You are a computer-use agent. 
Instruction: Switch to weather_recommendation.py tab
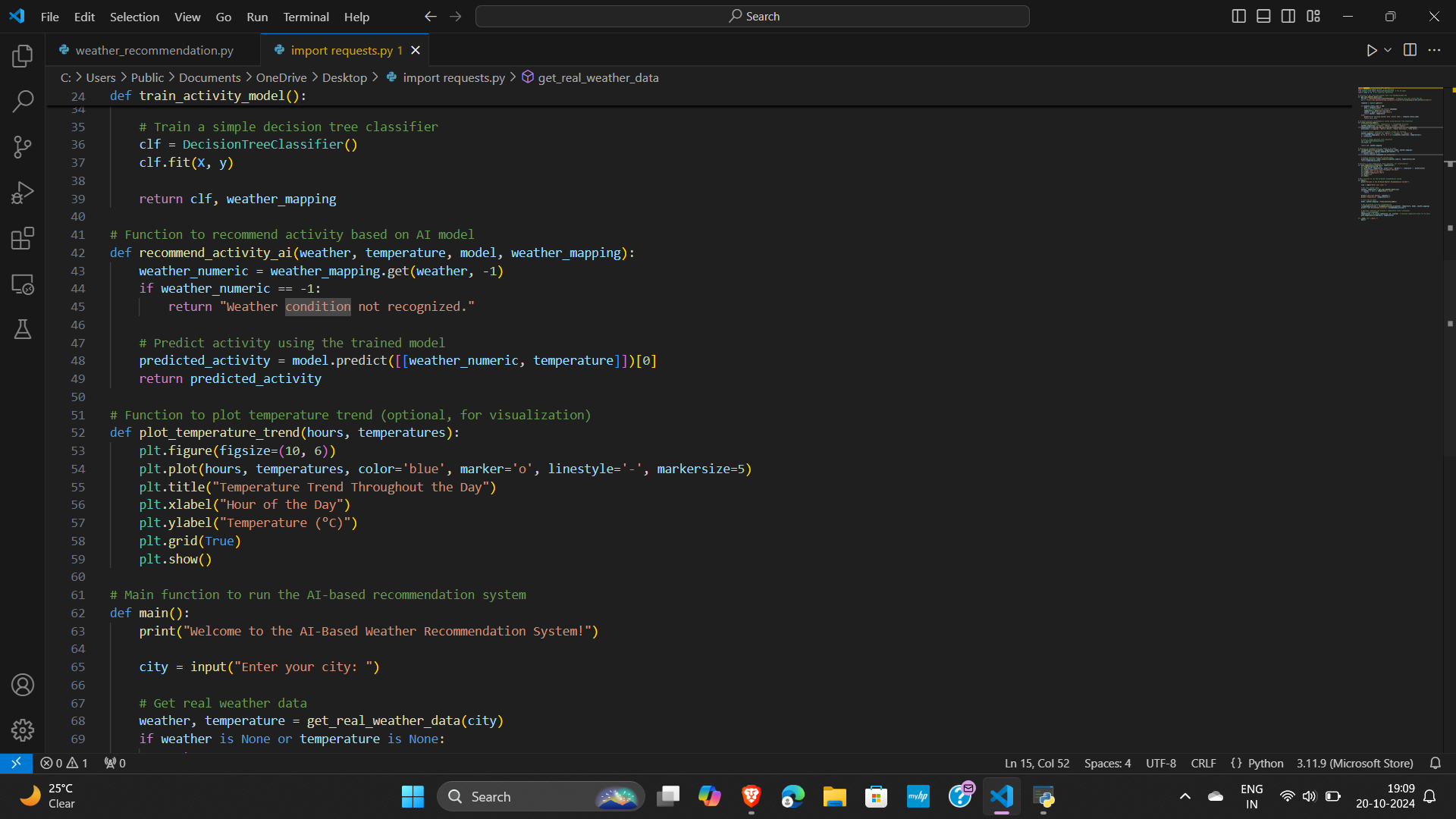(x=154, y=50)
